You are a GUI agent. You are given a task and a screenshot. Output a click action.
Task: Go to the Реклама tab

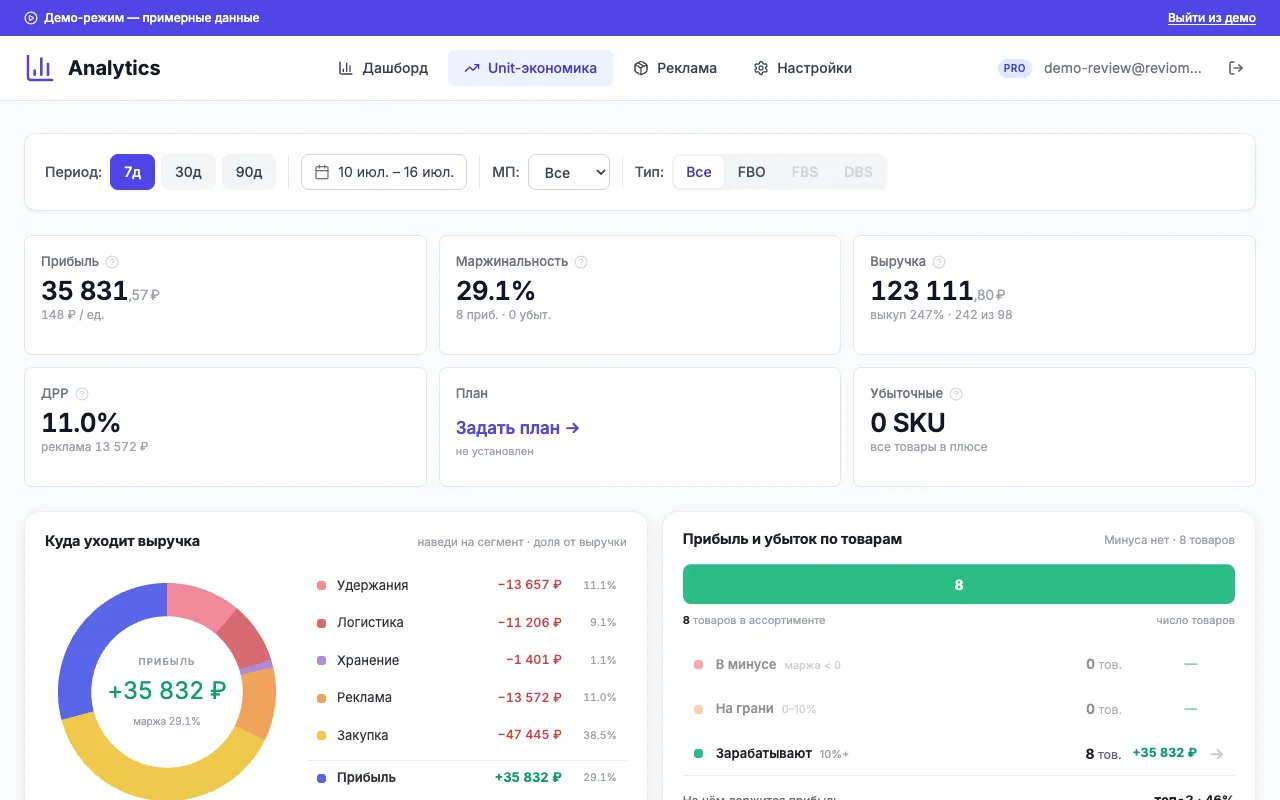click(x=675, y=68)
